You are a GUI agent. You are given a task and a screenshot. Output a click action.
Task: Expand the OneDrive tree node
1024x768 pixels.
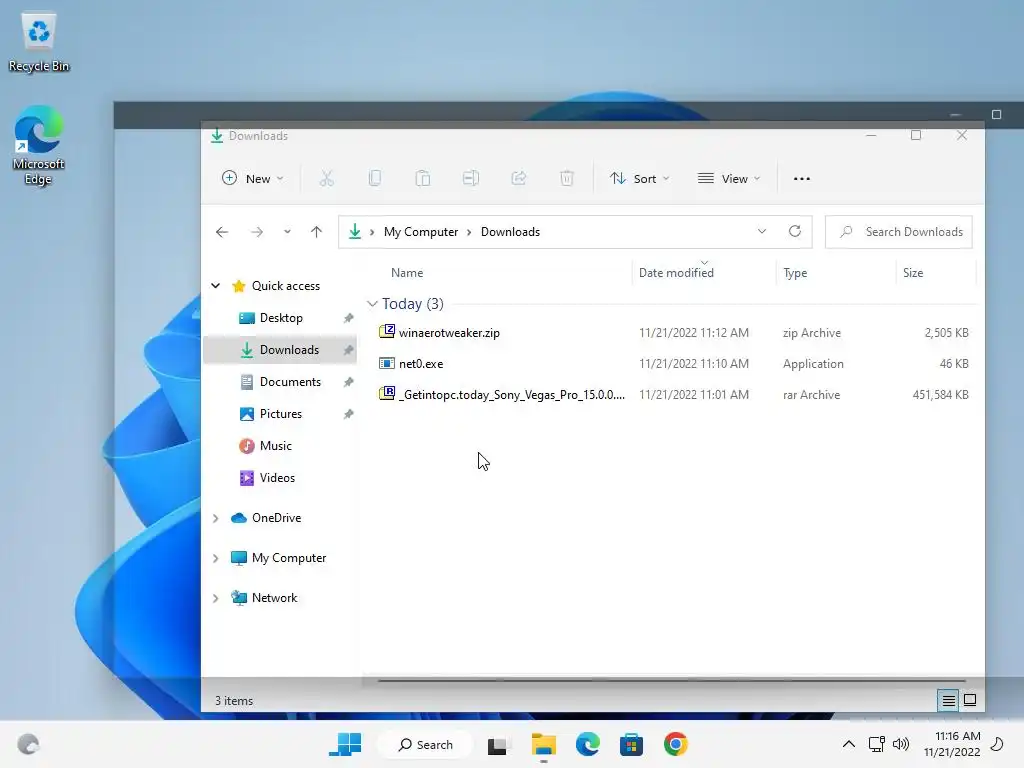[x=216, y=518]
